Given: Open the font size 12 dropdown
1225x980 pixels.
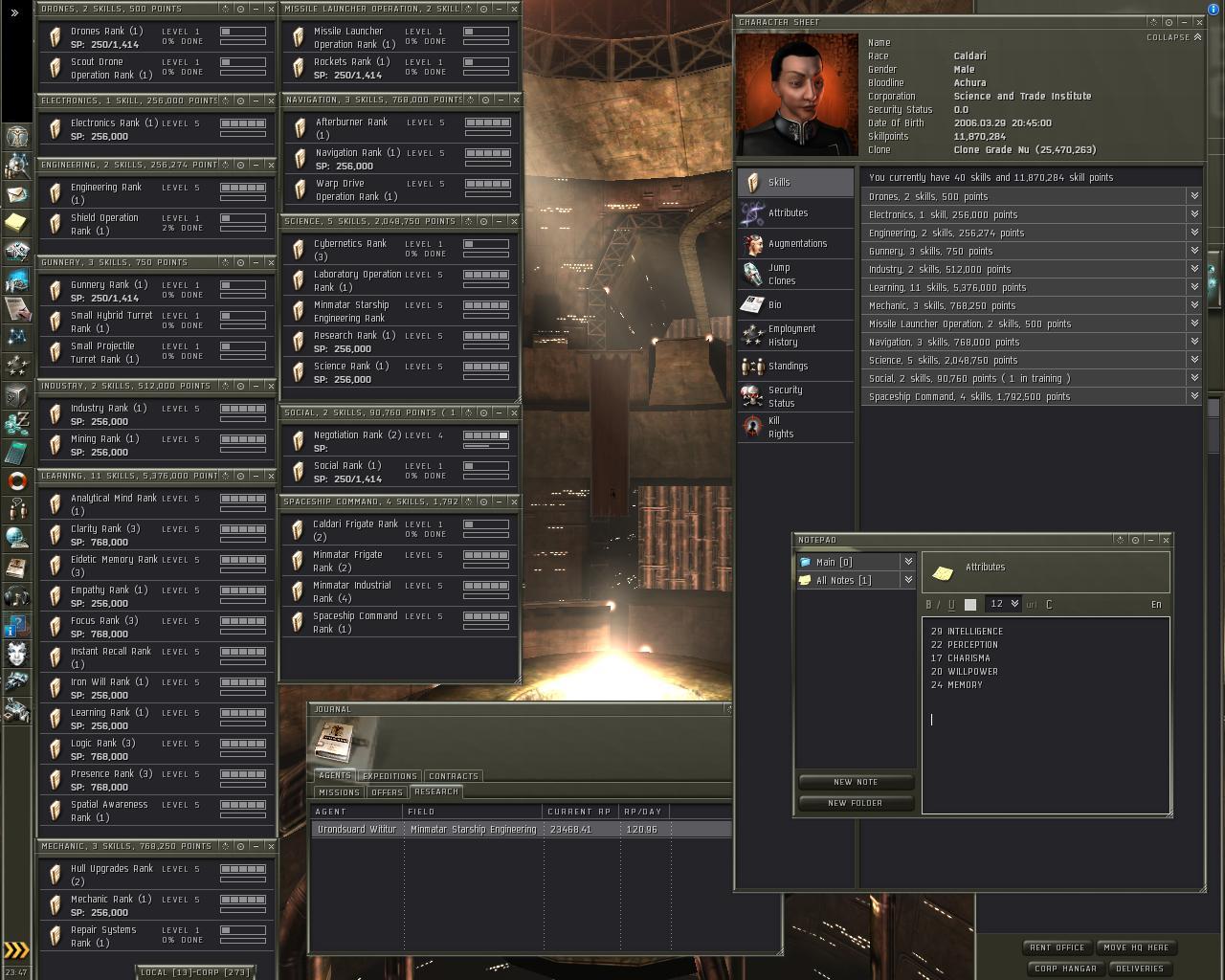Looking at the screenshot, I should pyautogui.click(x=1003, y=604).
